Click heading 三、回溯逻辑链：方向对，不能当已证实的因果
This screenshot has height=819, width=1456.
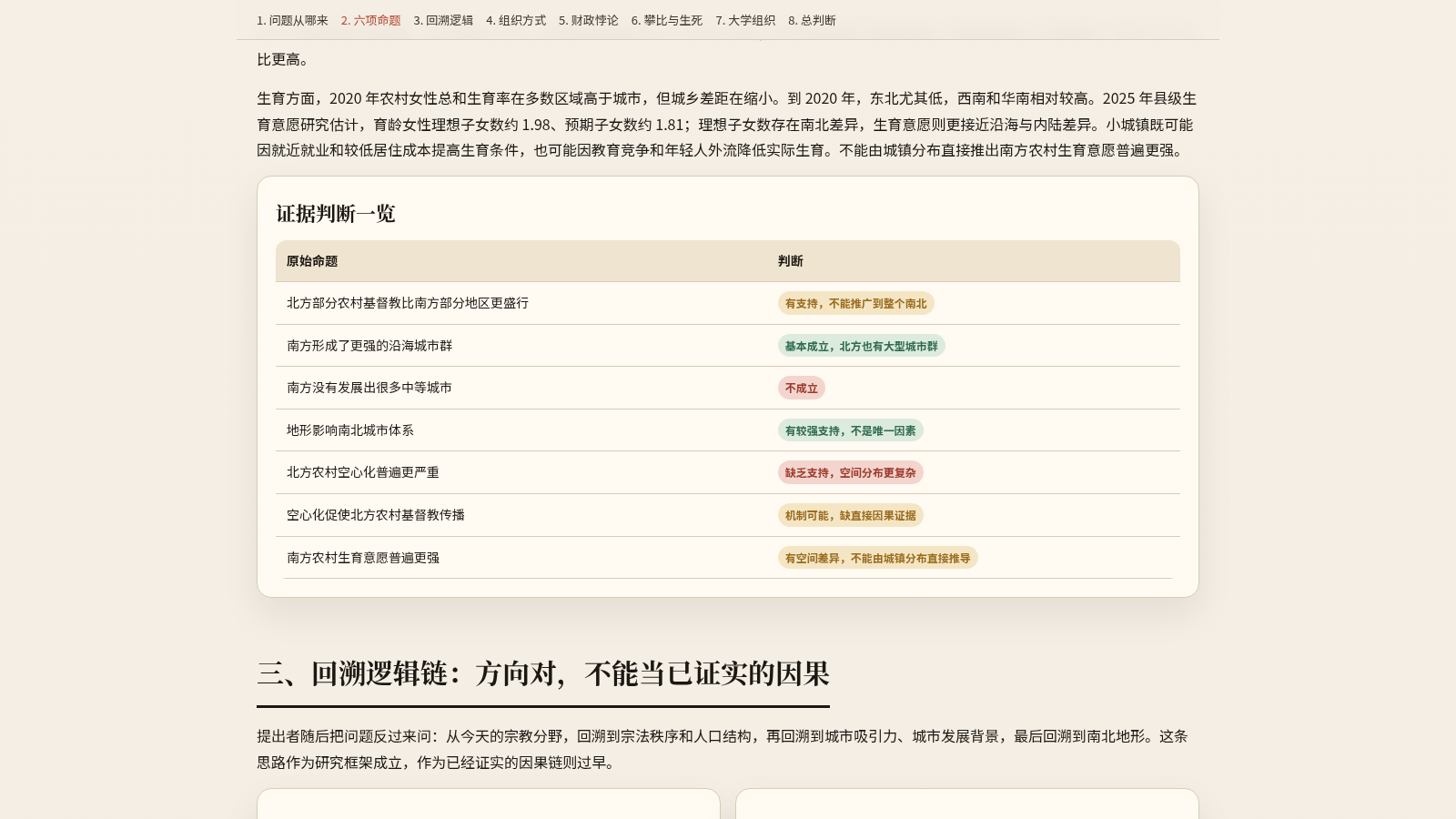pos(543,674)
